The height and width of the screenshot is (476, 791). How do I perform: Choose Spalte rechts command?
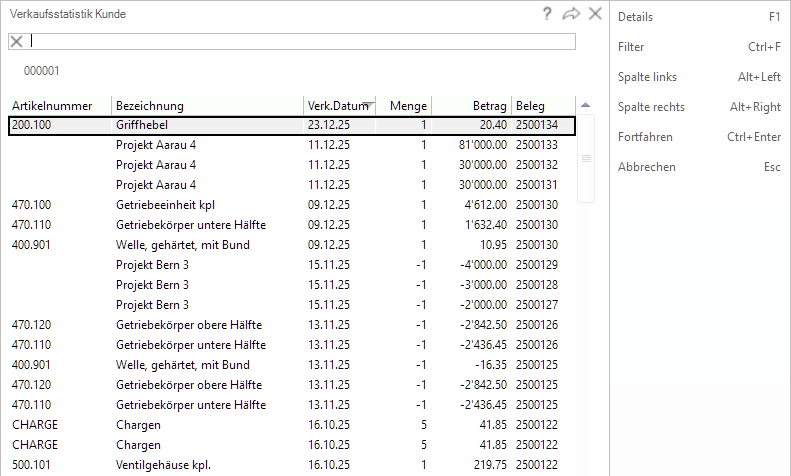tap(651, 107)
